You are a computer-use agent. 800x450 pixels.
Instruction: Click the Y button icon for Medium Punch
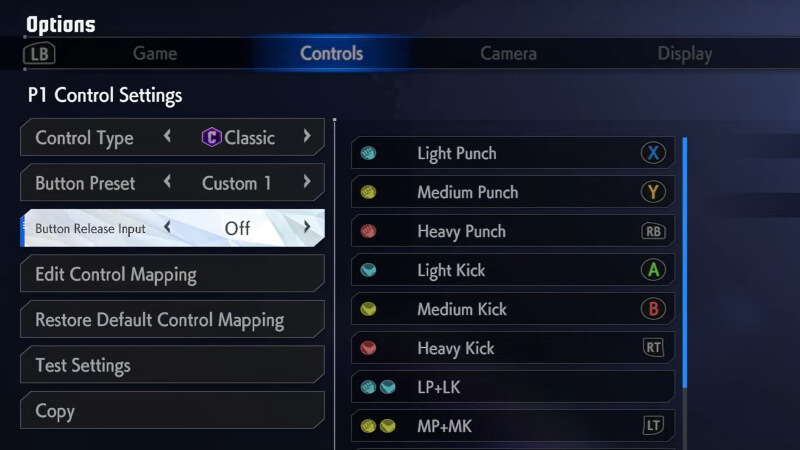point(653,192)
